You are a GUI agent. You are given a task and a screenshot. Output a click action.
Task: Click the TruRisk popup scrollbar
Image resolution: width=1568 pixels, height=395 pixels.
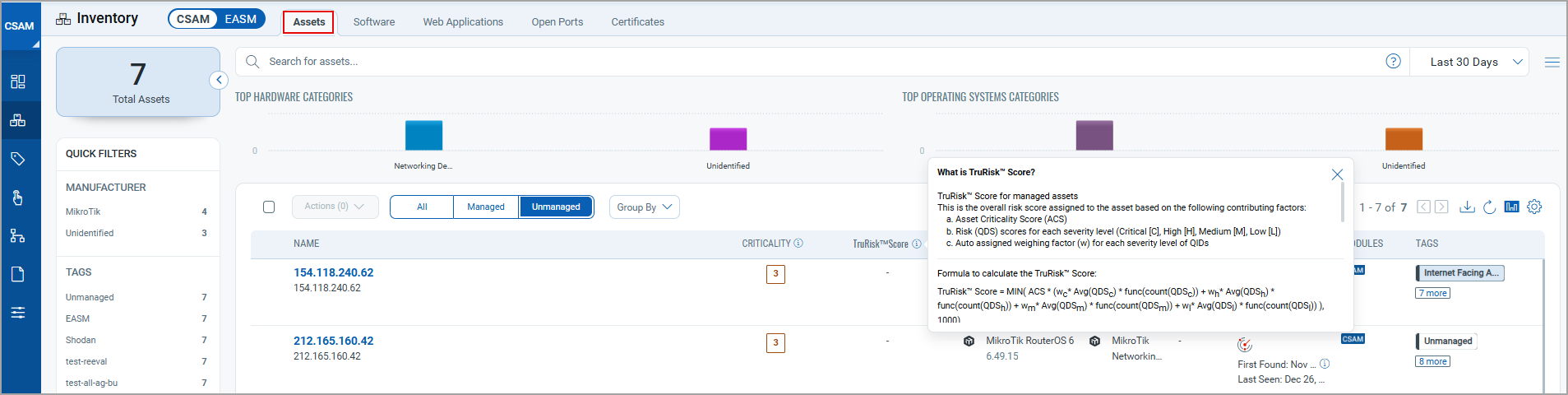tap(1343, 203)
